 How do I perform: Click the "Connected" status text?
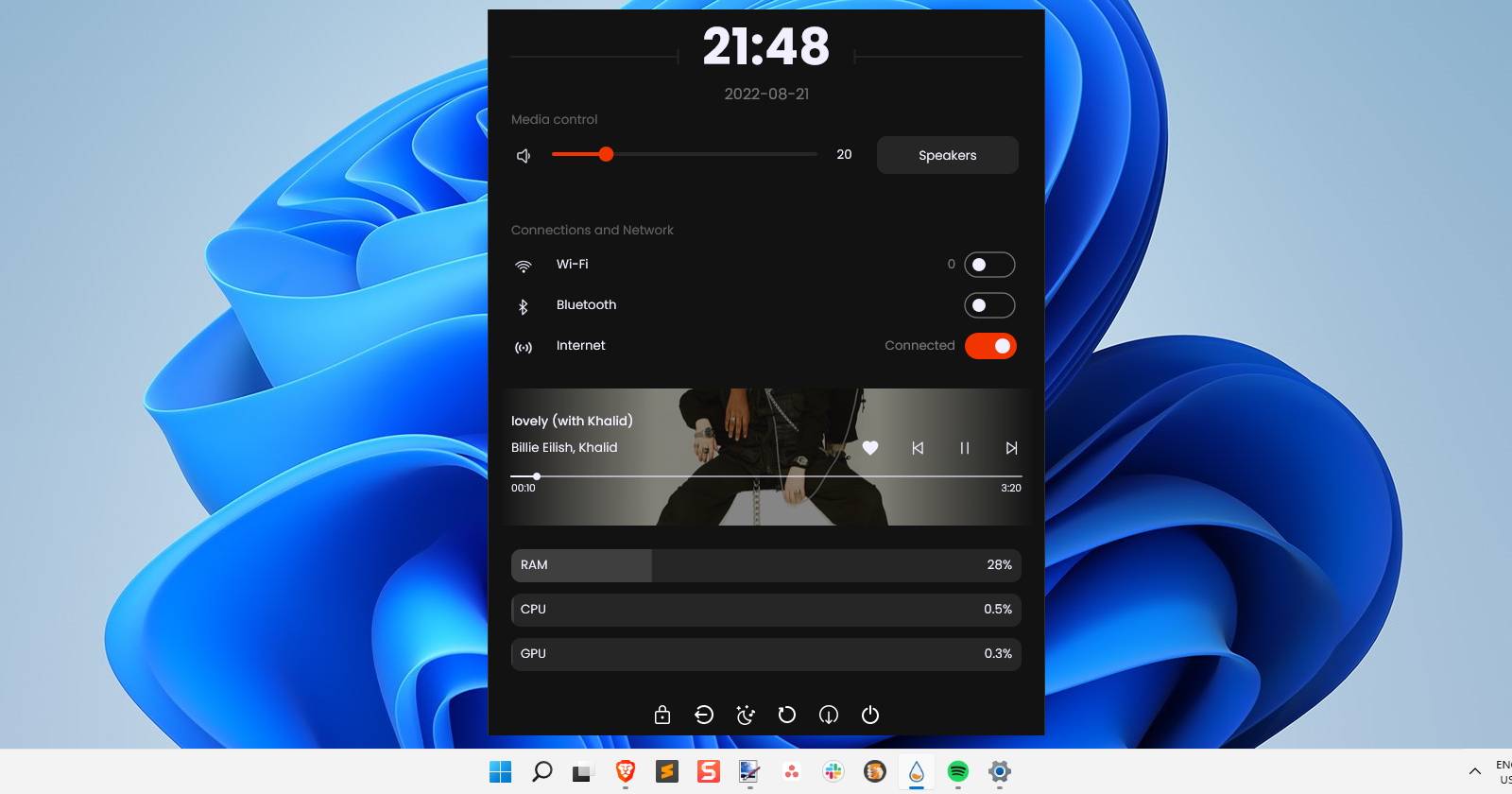[919, 346]
